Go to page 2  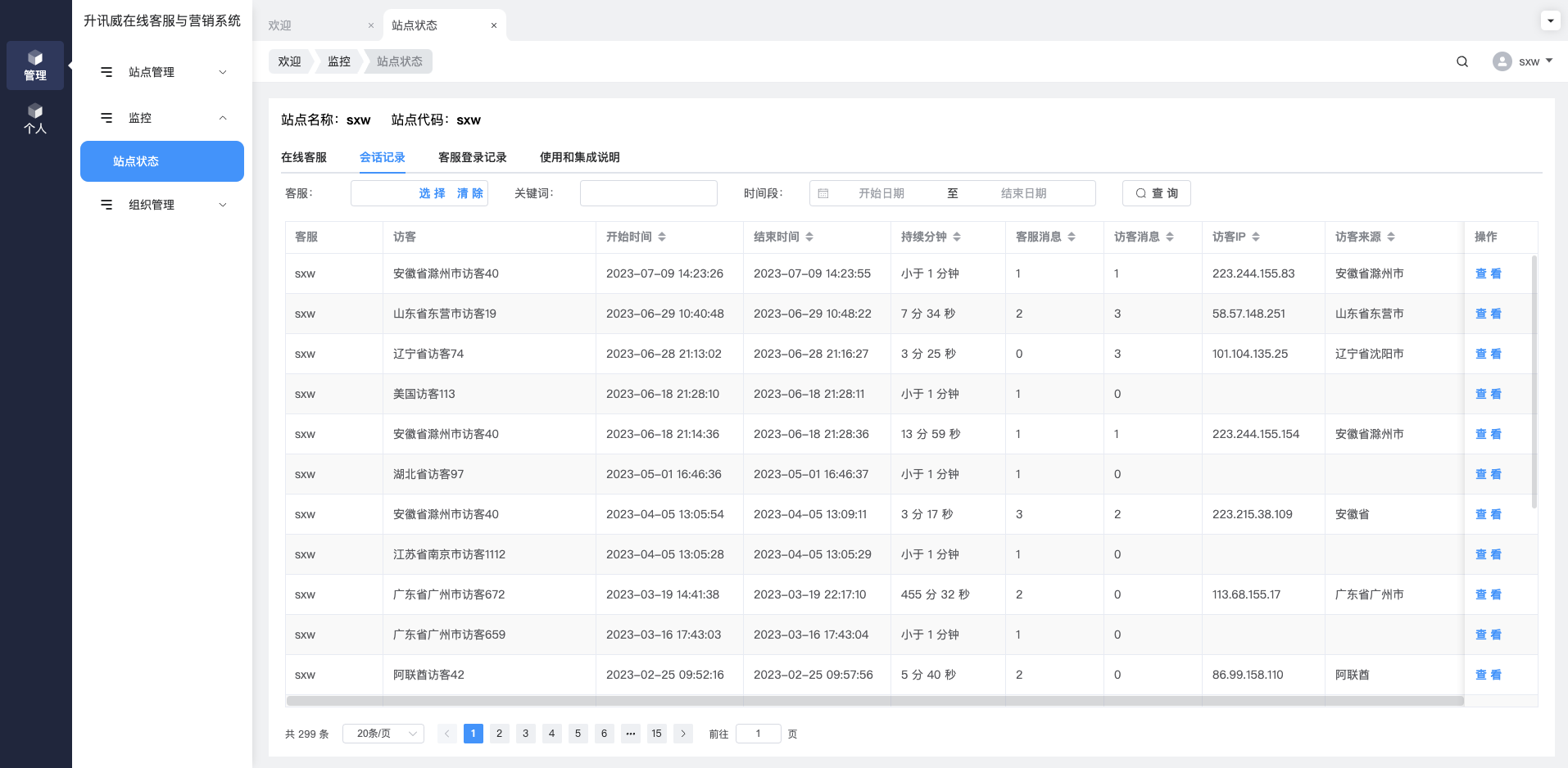[x=500, y=734]
